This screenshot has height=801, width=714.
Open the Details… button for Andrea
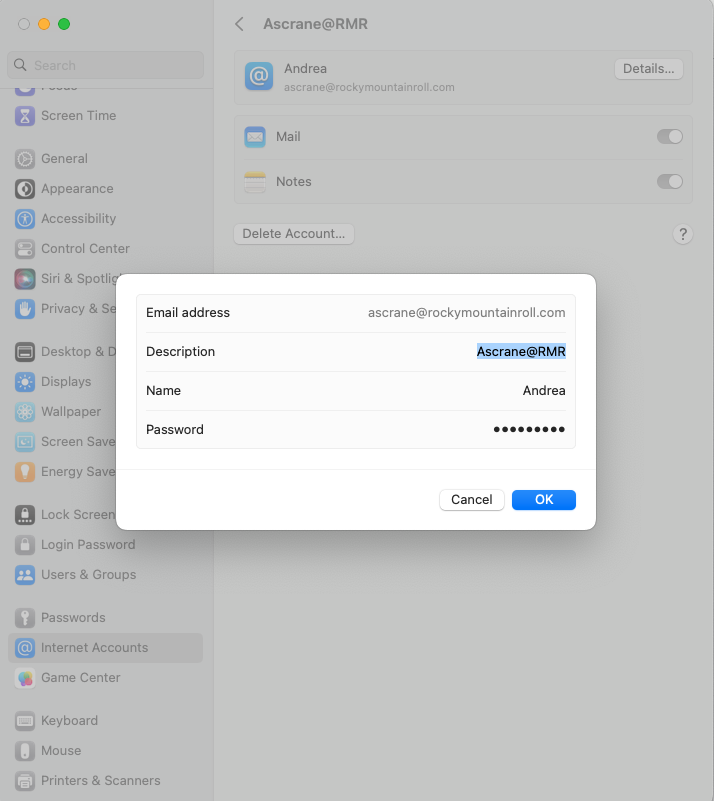[648, 69]
